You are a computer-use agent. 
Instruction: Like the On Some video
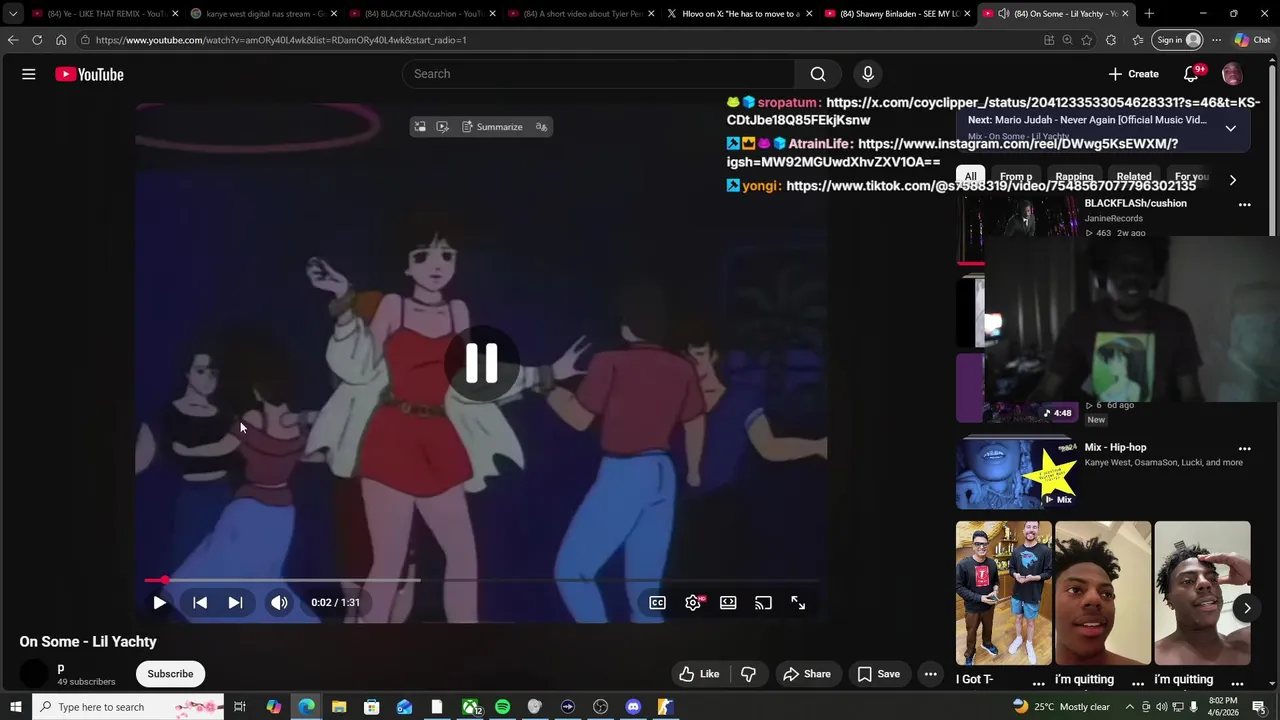[x=699, y=674]
